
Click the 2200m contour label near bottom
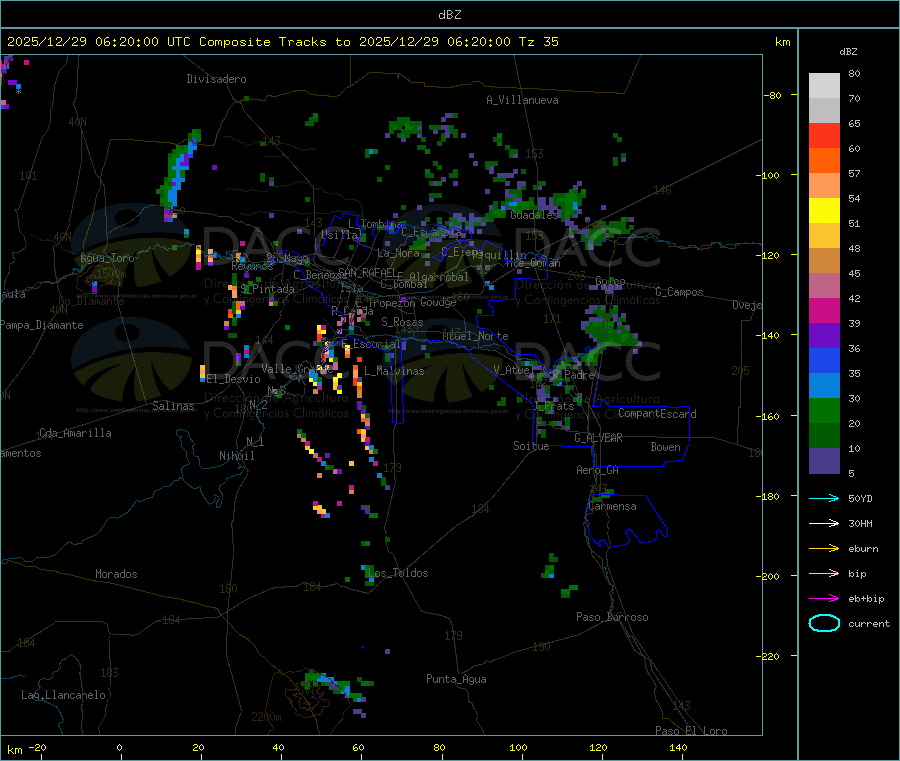[x=266, y=717]
